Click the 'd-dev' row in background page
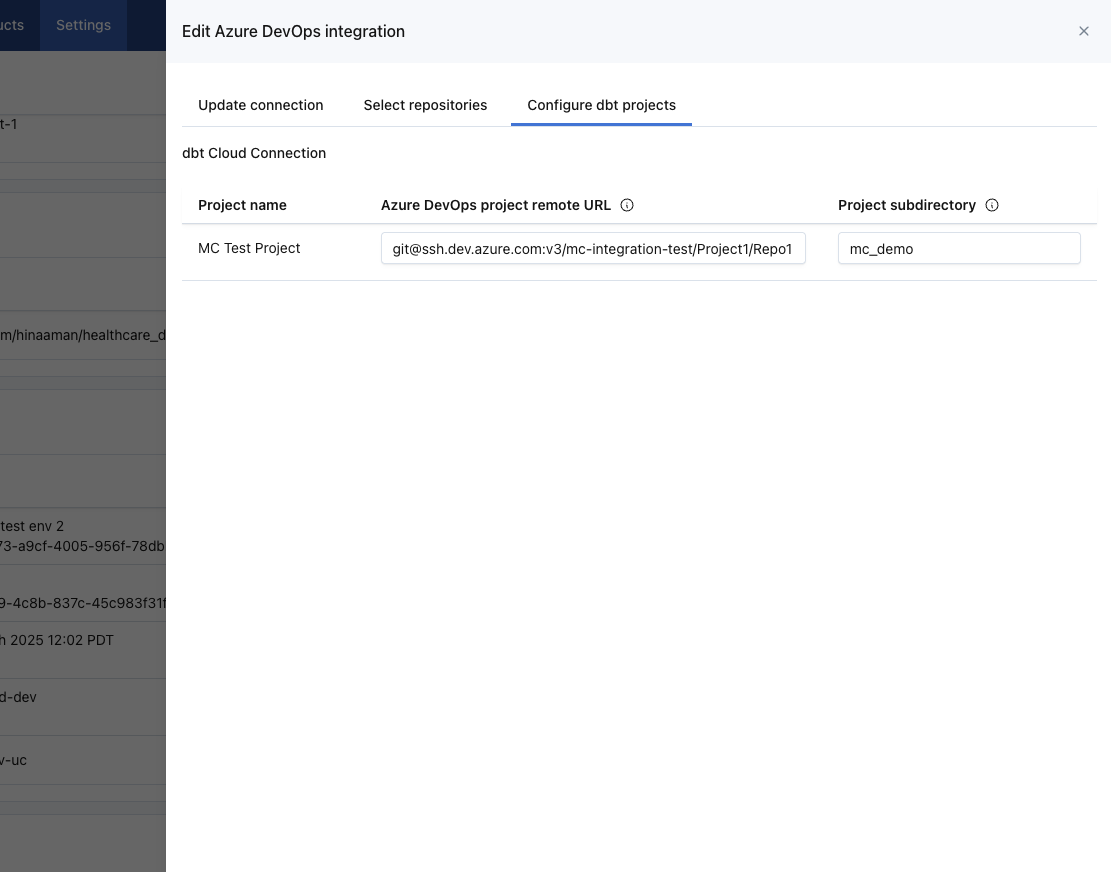Image resolution: width=1111 pixels, height=872 pixels. pos(18,697)
